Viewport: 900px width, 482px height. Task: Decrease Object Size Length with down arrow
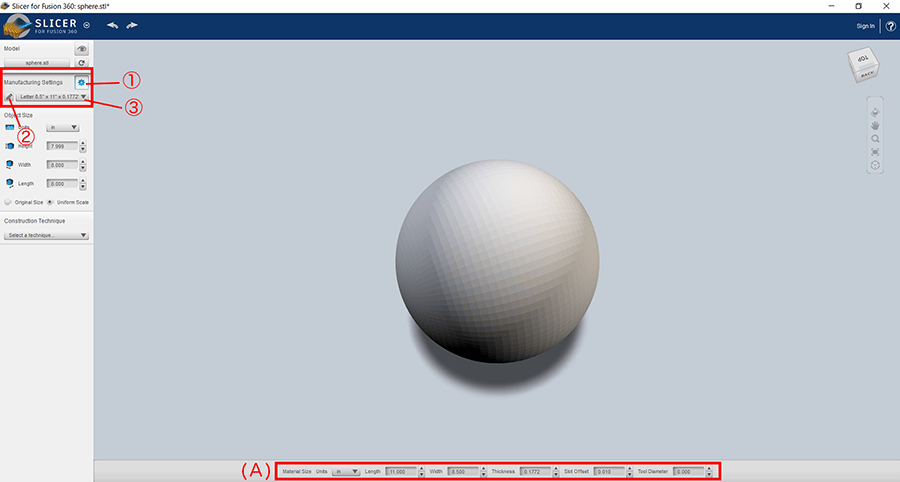(x=83, y=187)
